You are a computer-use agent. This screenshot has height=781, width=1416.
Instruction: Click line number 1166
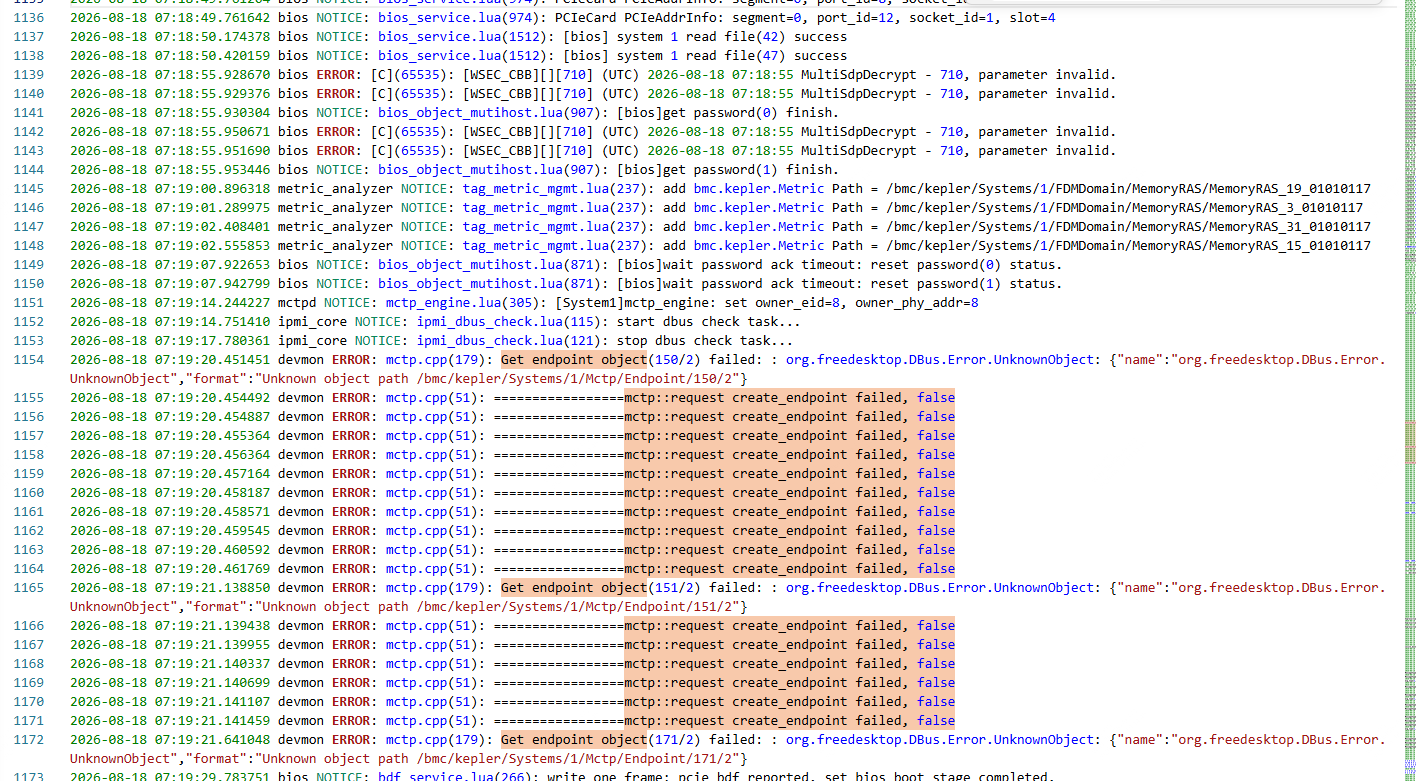[29, 626]
